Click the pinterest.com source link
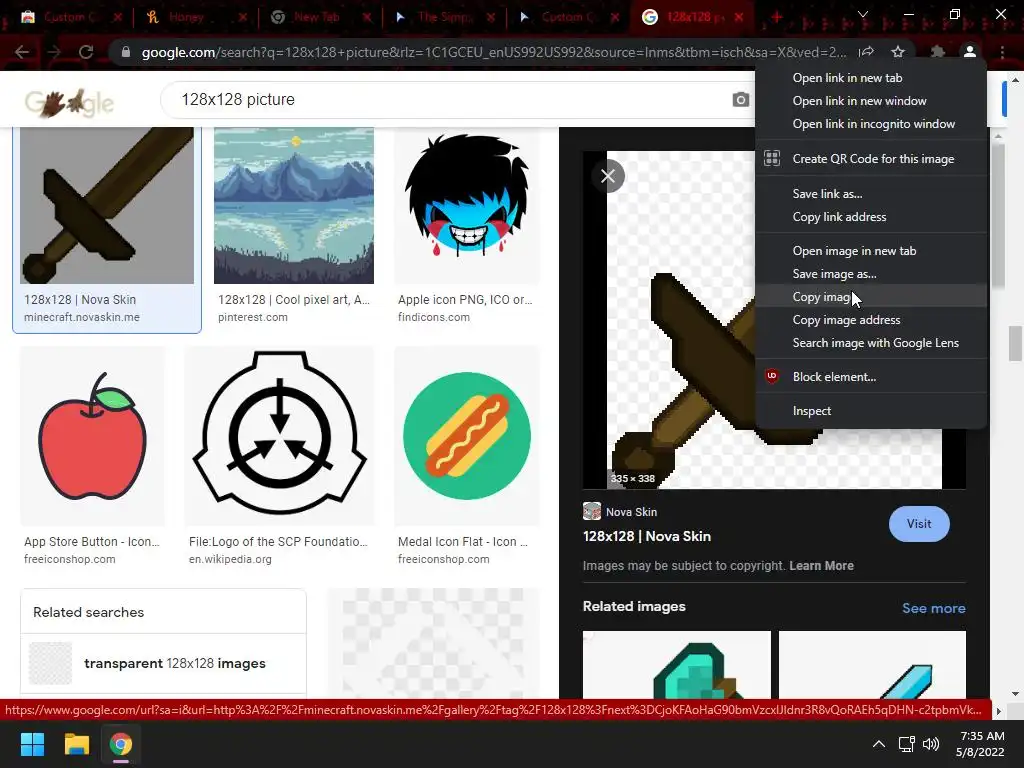 click(253, 317)
